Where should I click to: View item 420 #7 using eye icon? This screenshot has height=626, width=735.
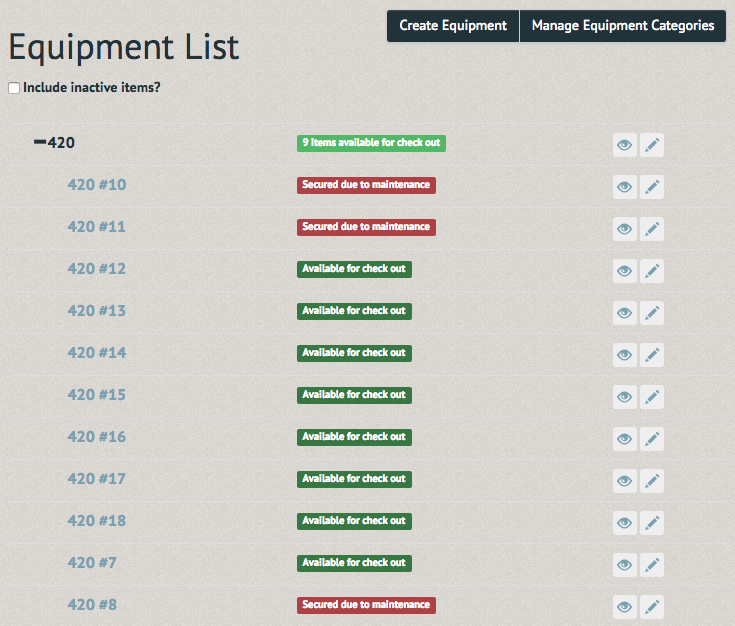click(x=624, y=565)
